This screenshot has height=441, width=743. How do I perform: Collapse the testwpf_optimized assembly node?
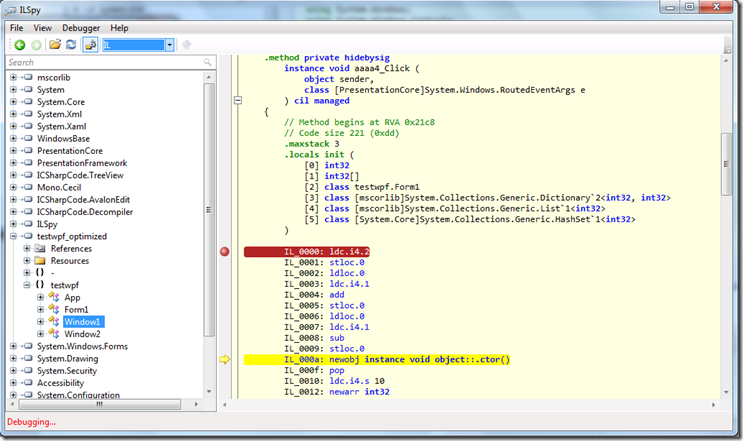[14, 236]
